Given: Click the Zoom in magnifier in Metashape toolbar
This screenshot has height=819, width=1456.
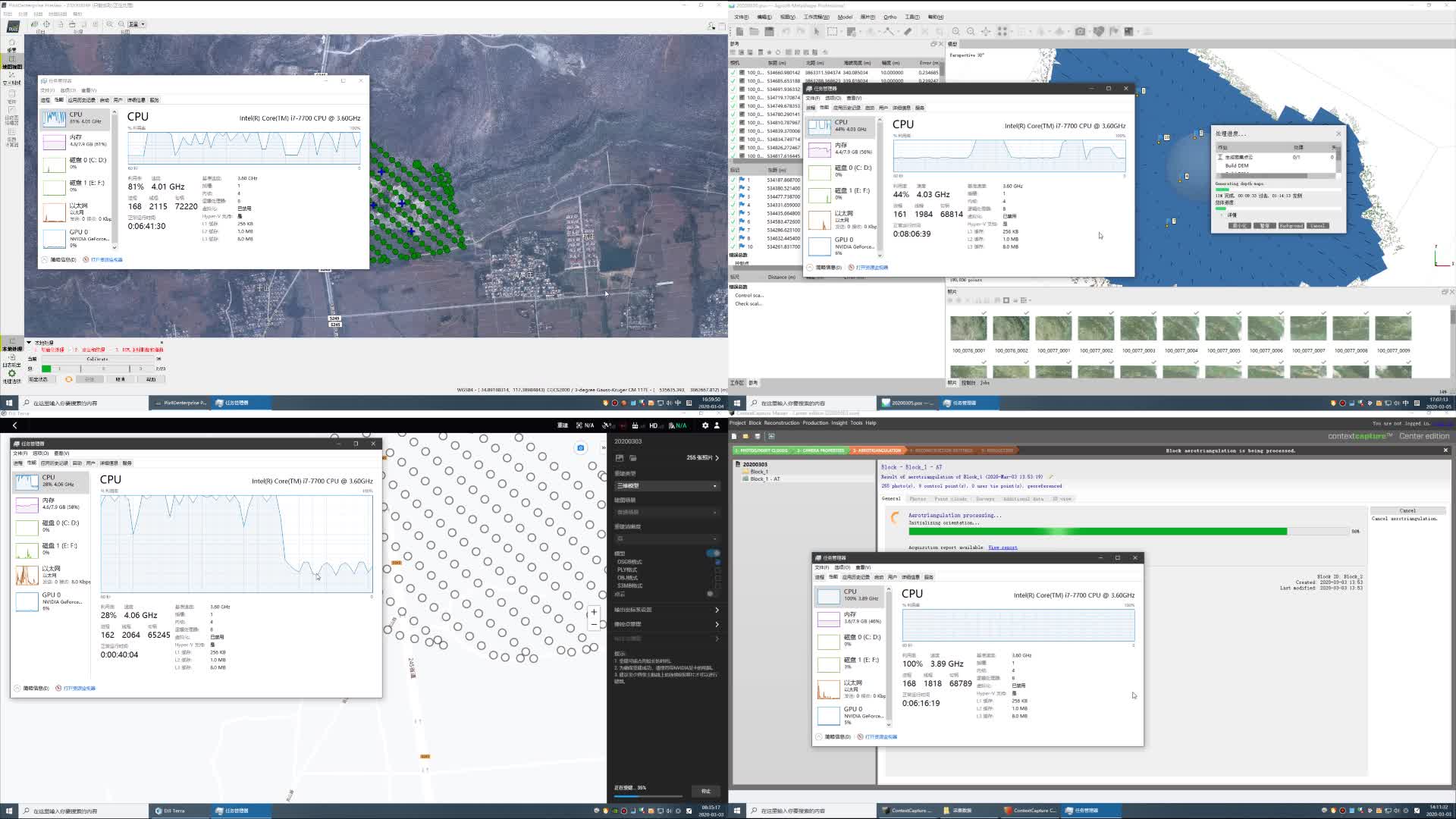Looking at the screenshot, I should [x=955, y=31].
